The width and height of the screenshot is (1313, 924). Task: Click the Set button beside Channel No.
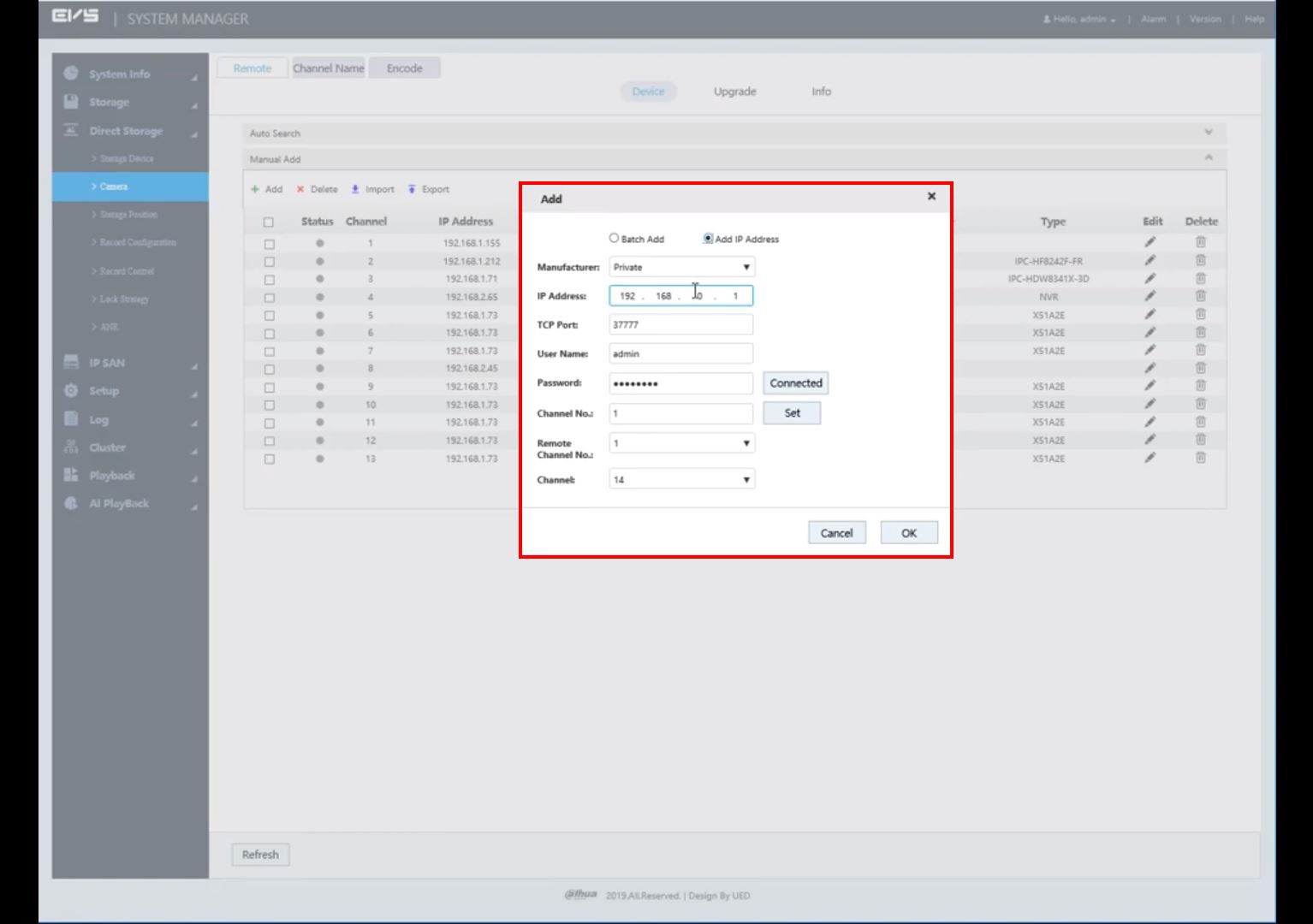coord(792,413)
